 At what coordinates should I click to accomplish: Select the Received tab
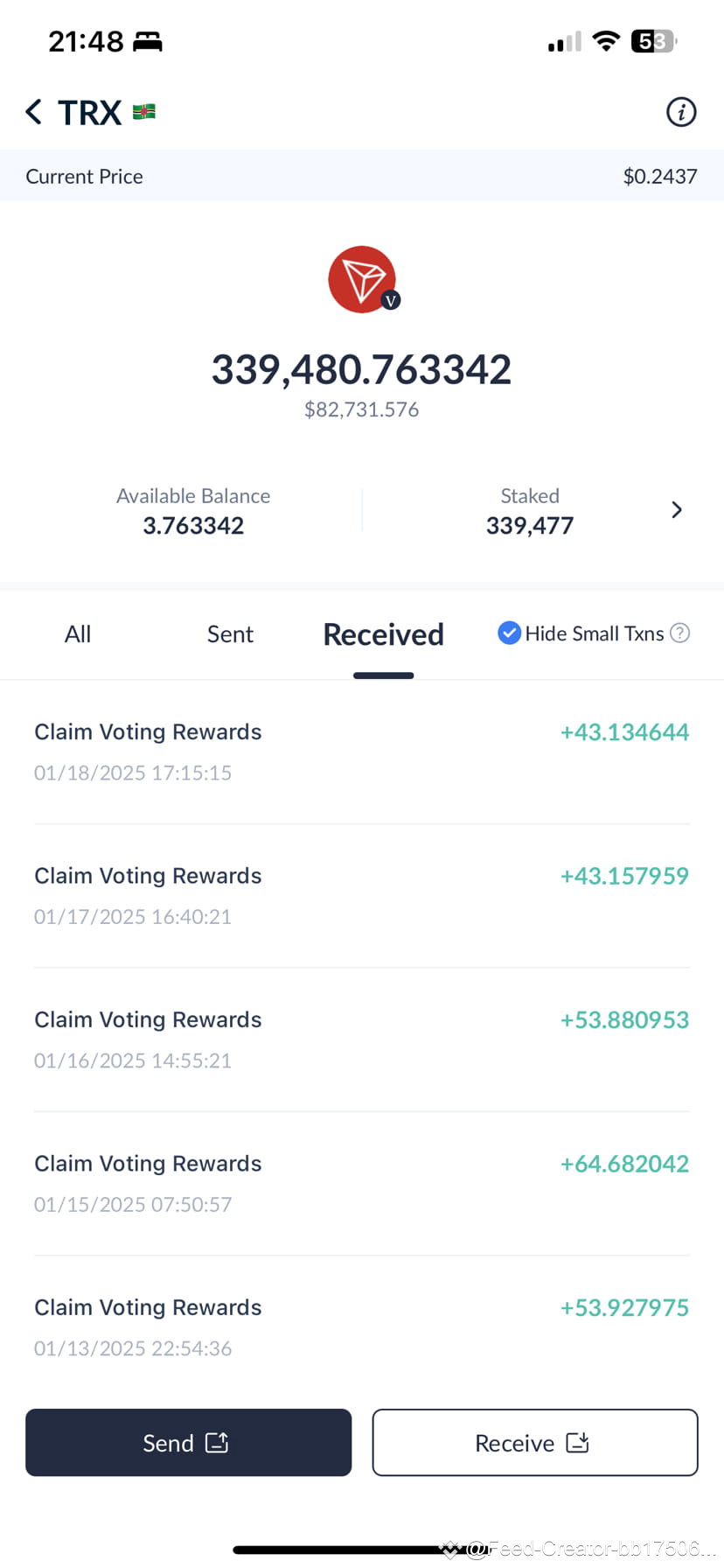coord(383,634)
